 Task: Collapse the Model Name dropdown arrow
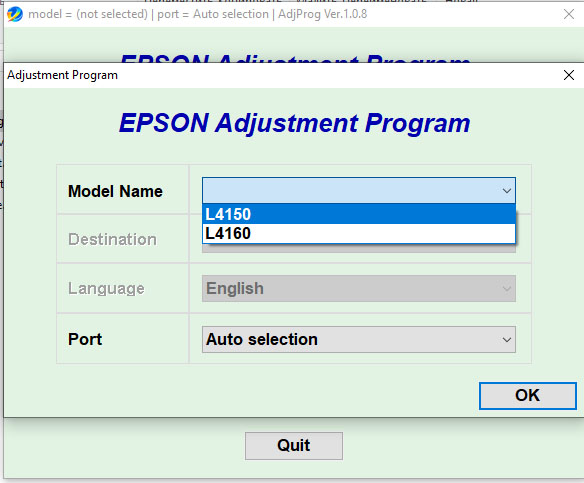tap(506, 191)
